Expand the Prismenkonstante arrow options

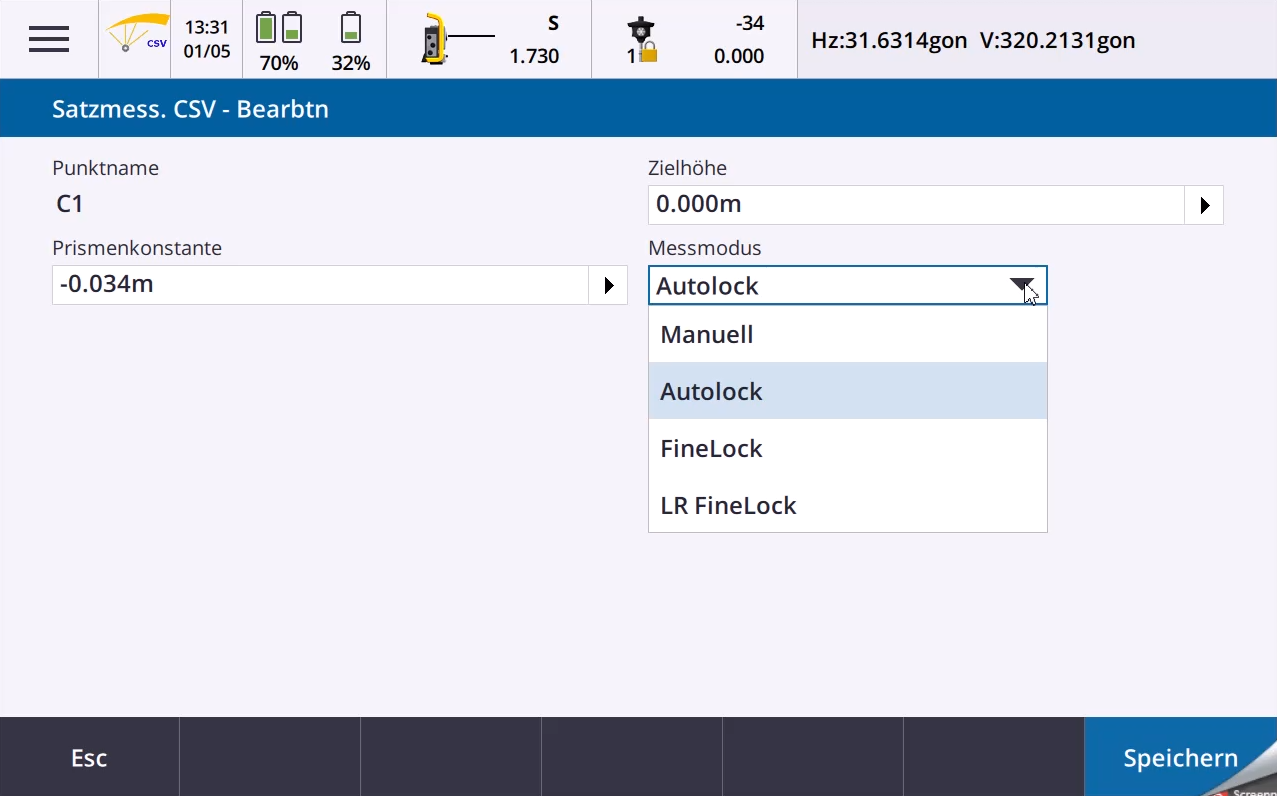tap(608, 285)
